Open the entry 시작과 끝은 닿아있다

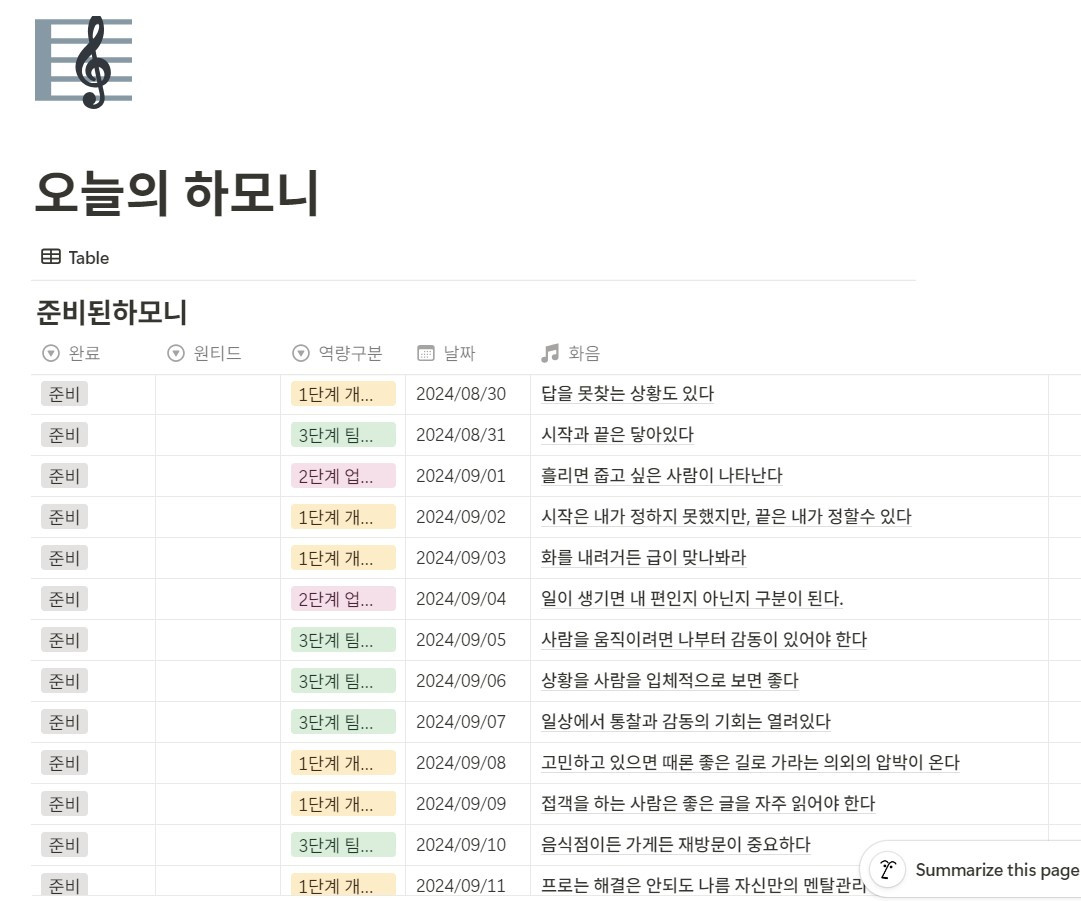[617, 435]
